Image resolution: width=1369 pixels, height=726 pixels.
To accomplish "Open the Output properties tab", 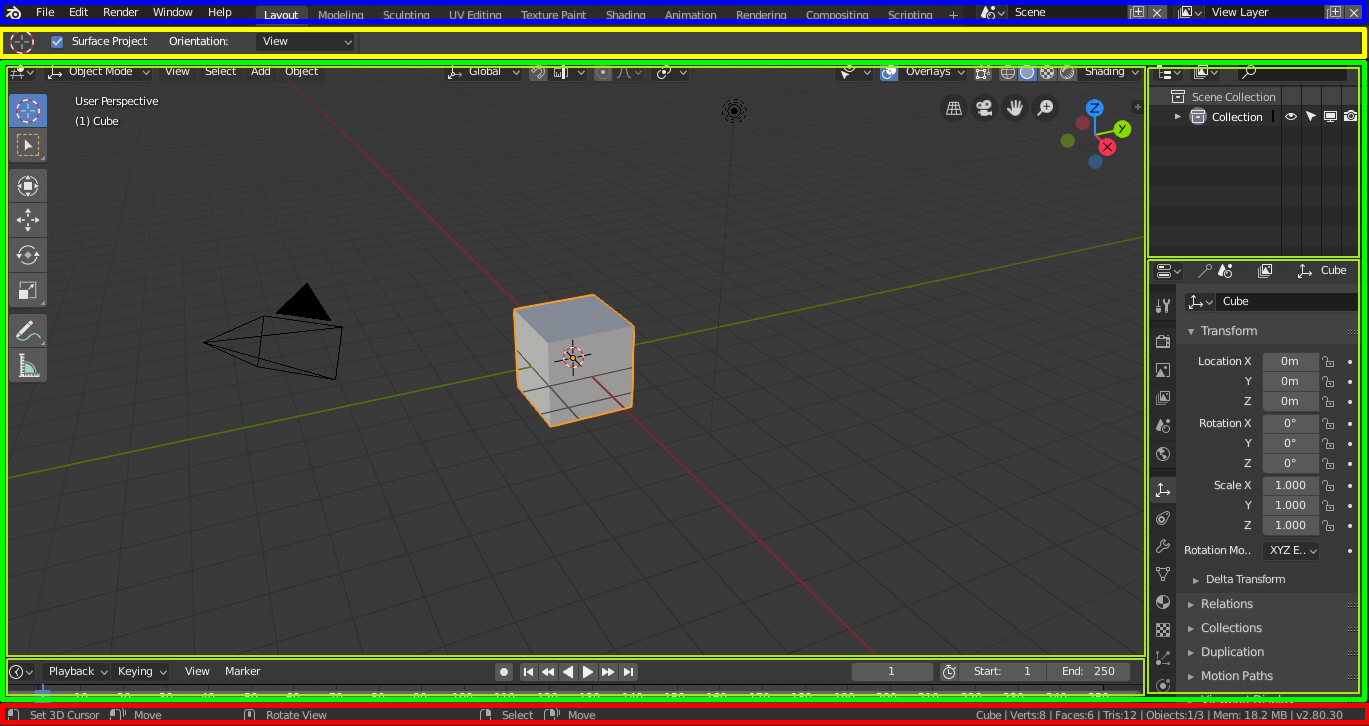I will (1162, 370).
